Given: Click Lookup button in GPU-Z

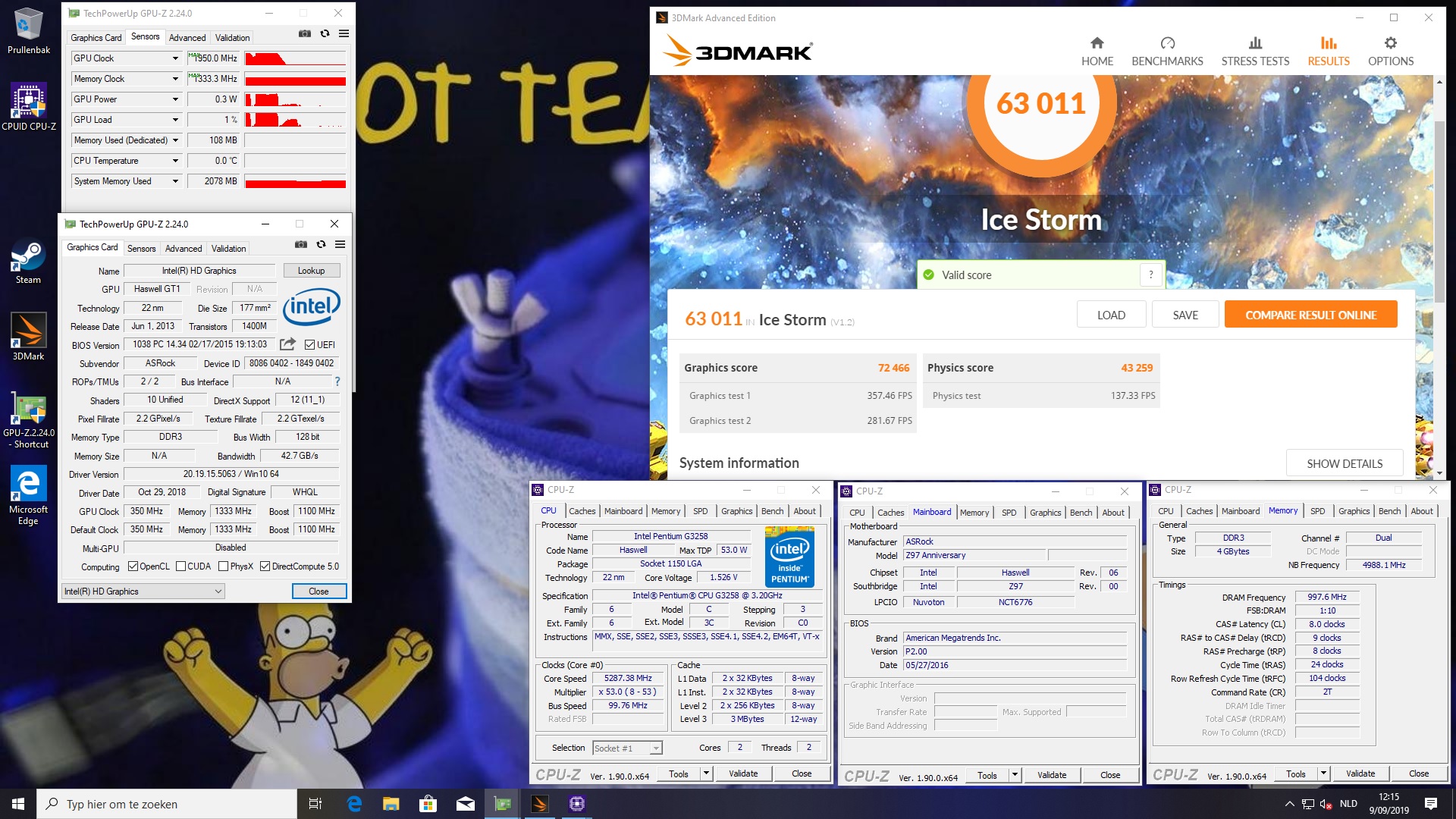Looking at the screenshot, I should 311,271.
